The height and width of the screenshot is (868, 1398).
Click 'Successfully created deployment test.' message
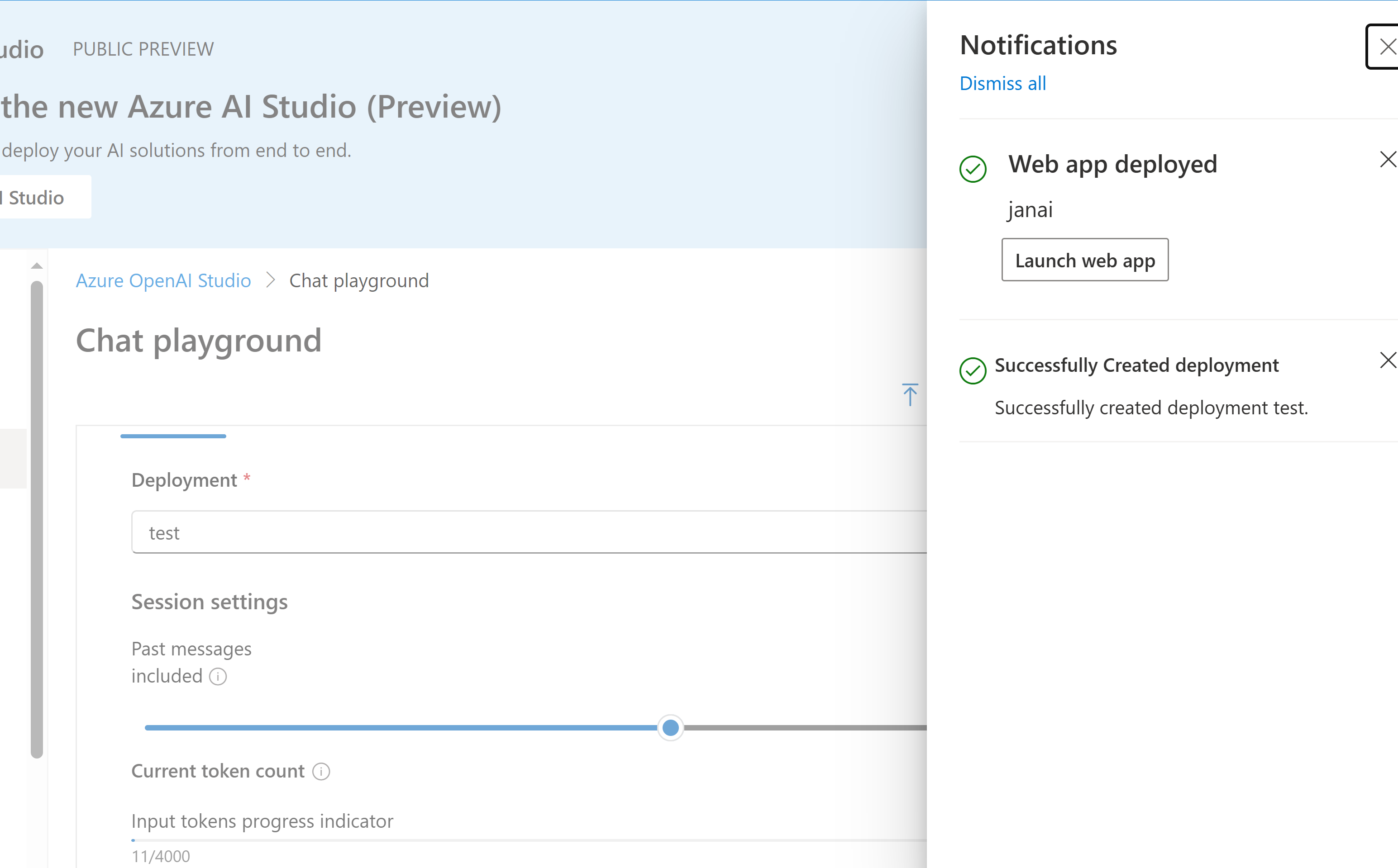tap(1151, 408)
